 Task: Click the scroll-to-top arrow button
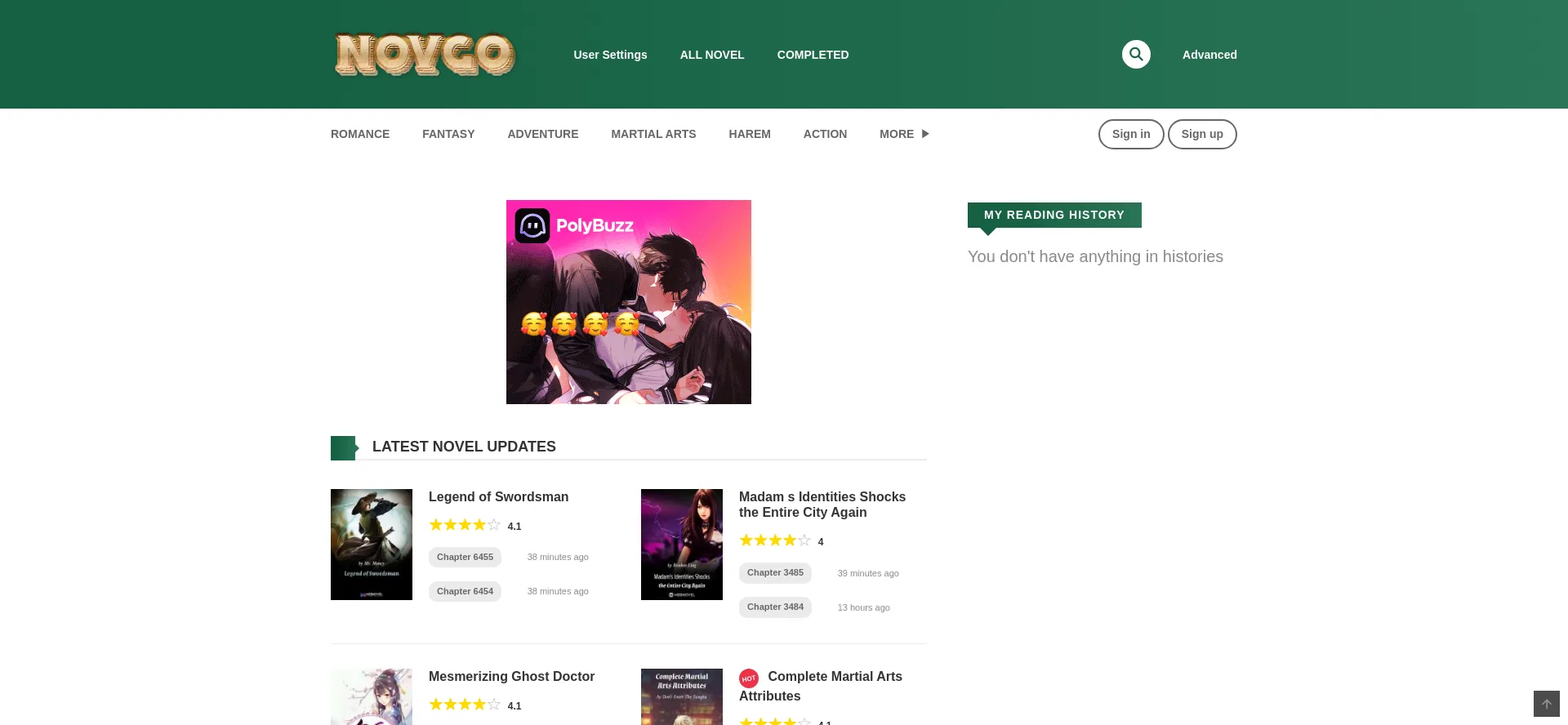tap(1546, 704)
